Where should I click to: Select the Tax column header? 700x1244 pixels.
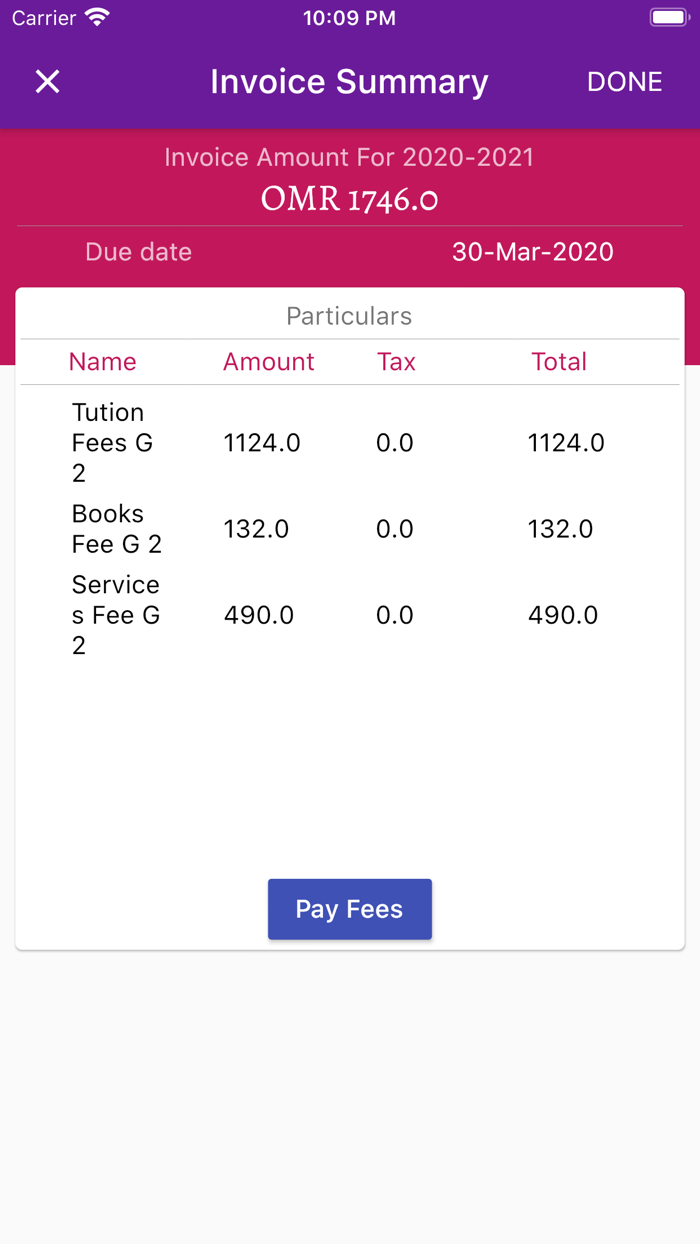[396, 362]
